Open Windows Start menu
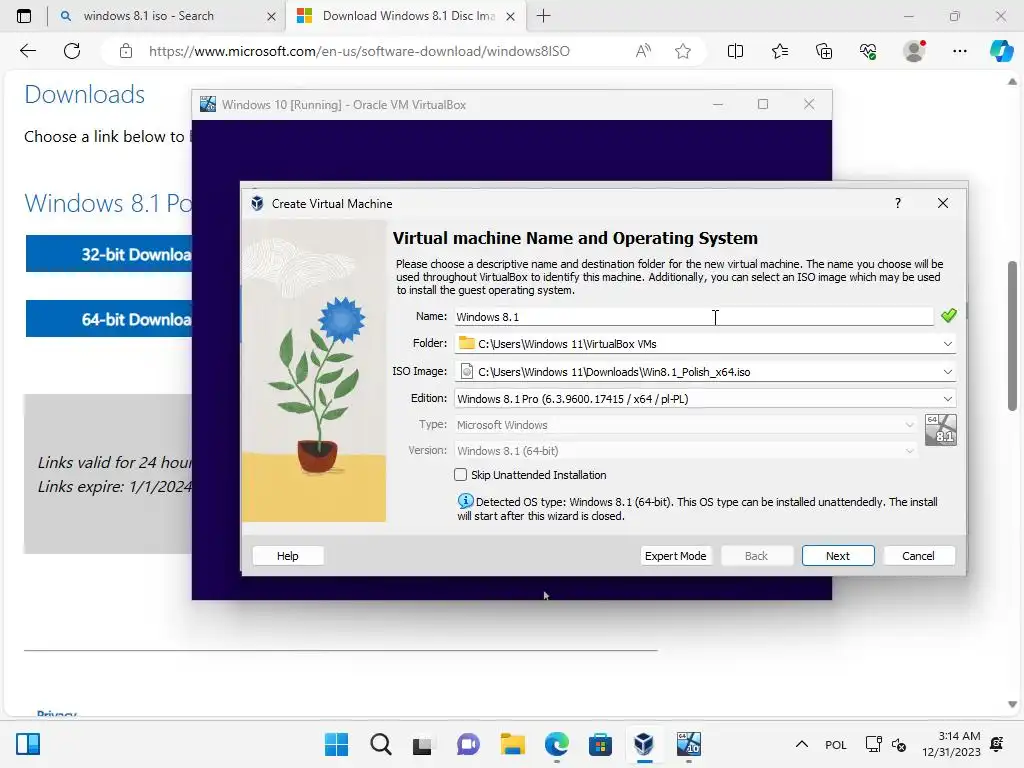This screenshot has height=768, width=1024. coord(336,744)
